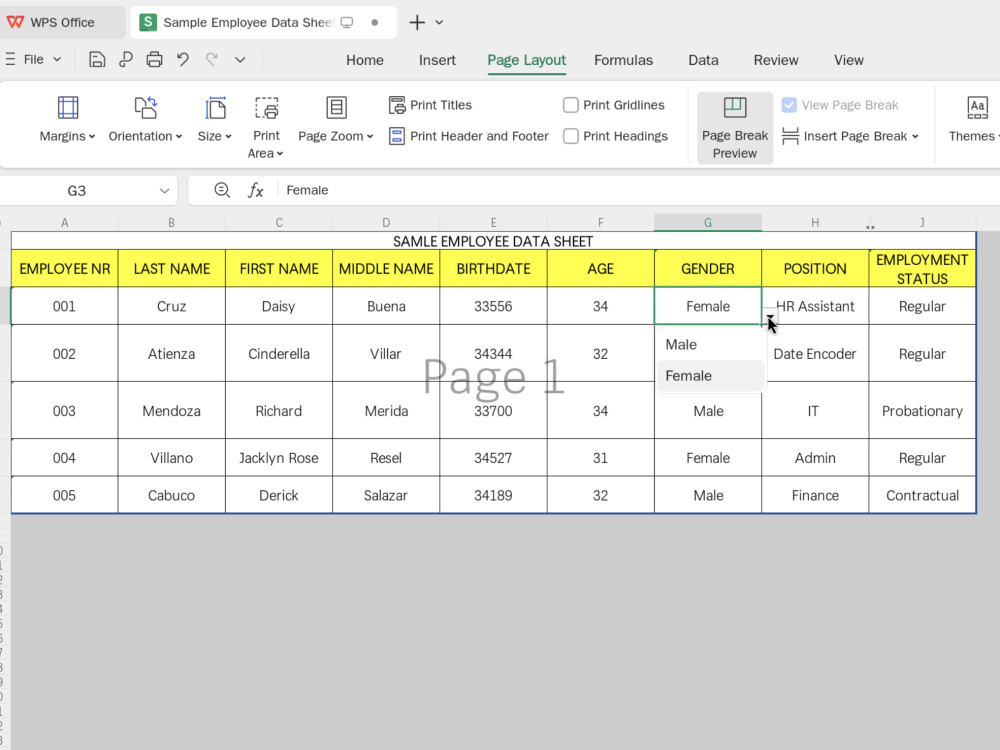This screenshot has height=750, width=1000.
Task: Select column A header
Action: pos(64,223)
